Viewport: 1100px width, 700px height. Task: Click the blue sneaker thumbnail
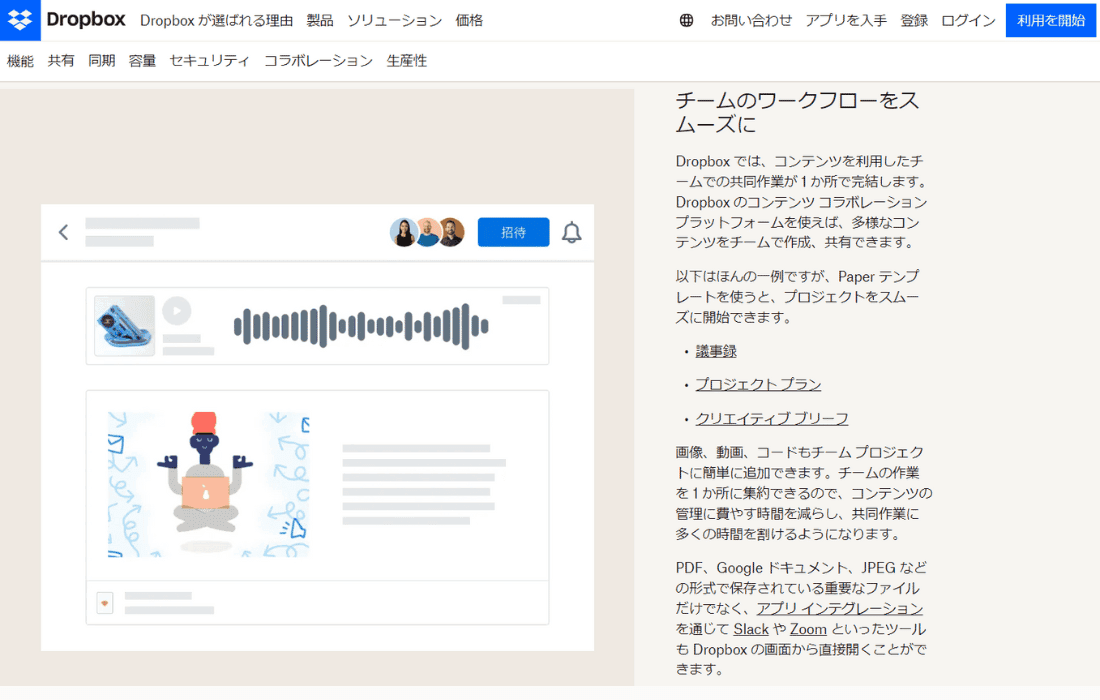pyautogui.click(x=124, y=325)
